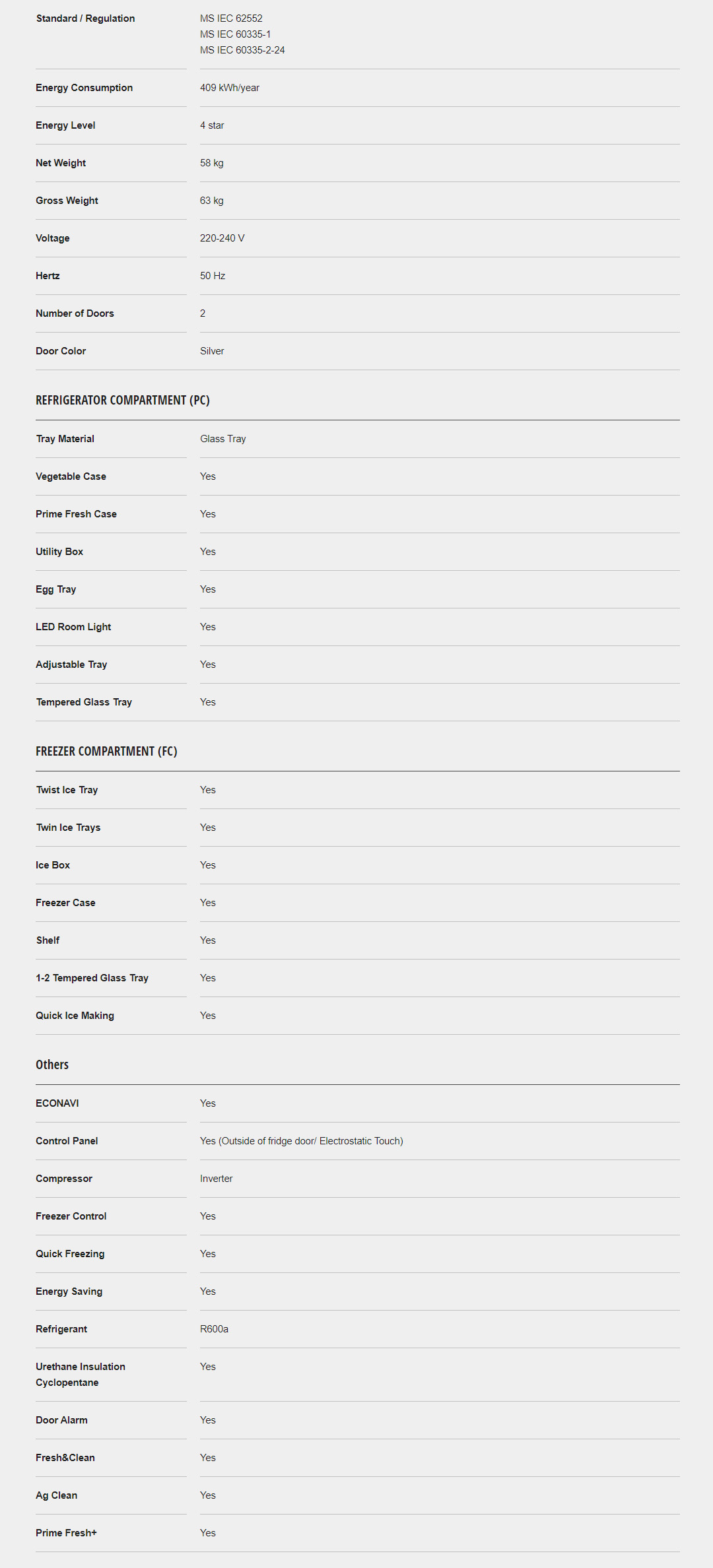Click the Door Color label
The image size is (713, 1568).
click(61, 351)
